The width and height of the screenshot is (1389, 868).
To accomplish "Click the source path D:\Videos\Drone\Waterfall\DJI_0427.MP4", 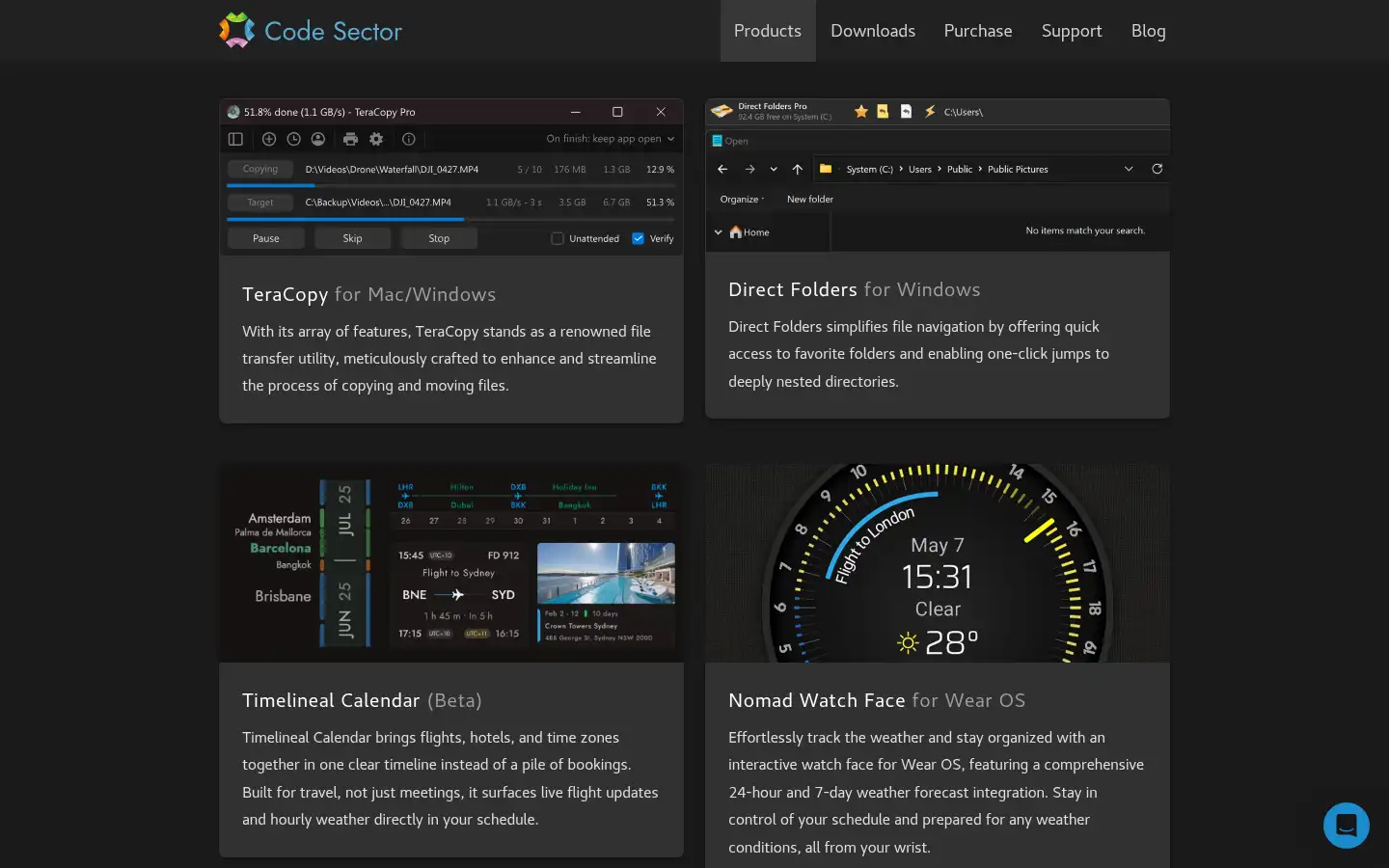I will 392,170.
